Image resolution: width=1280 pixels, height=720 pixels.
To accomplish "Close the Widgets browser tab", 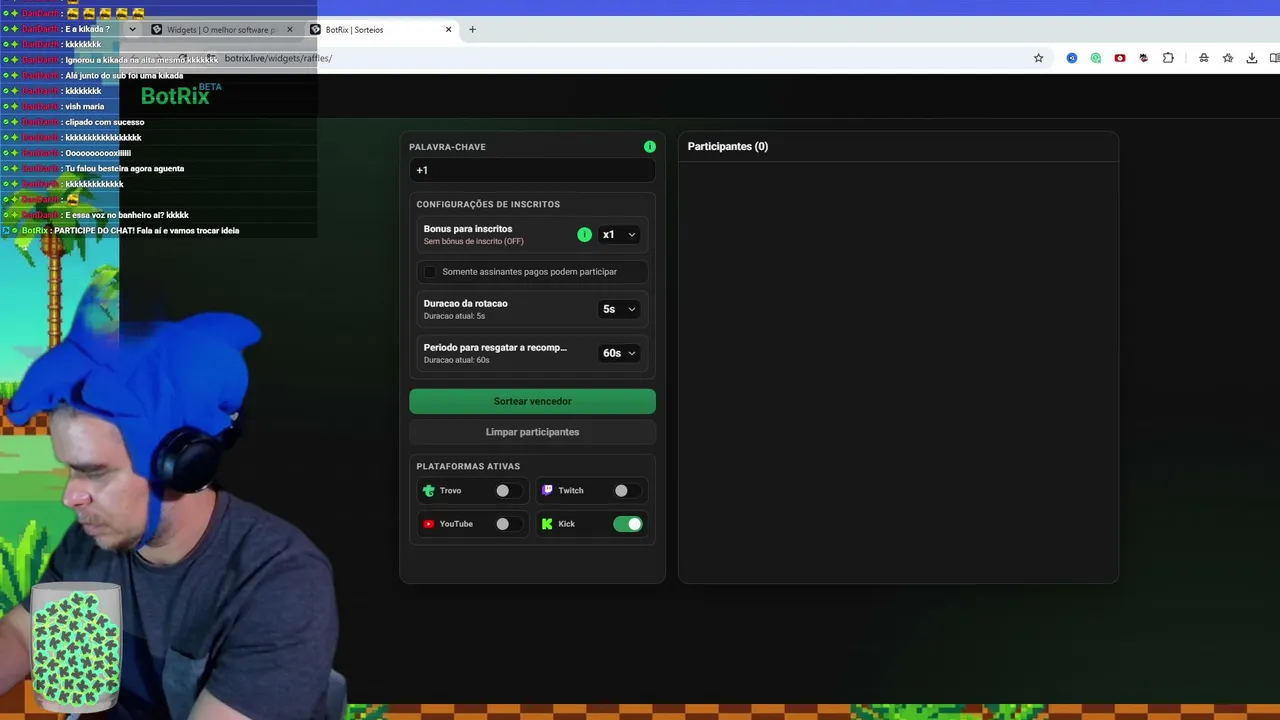I will pos(290,29).
